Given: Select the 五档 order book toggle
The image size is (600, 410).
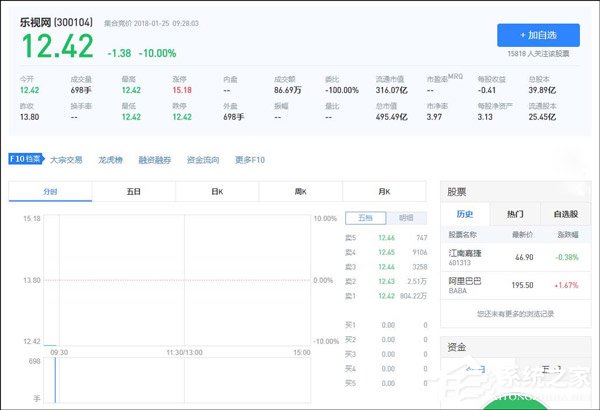Looking at the screenshot, I should pyautogui.click(x=365, y=218).
